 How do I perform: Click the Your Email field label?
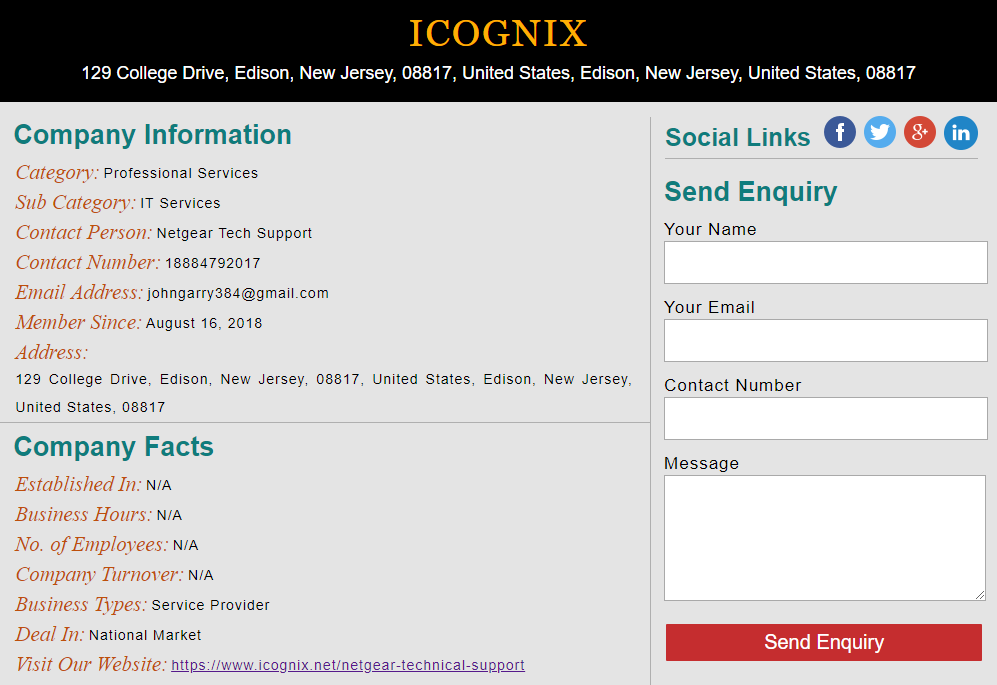(709, 307)
